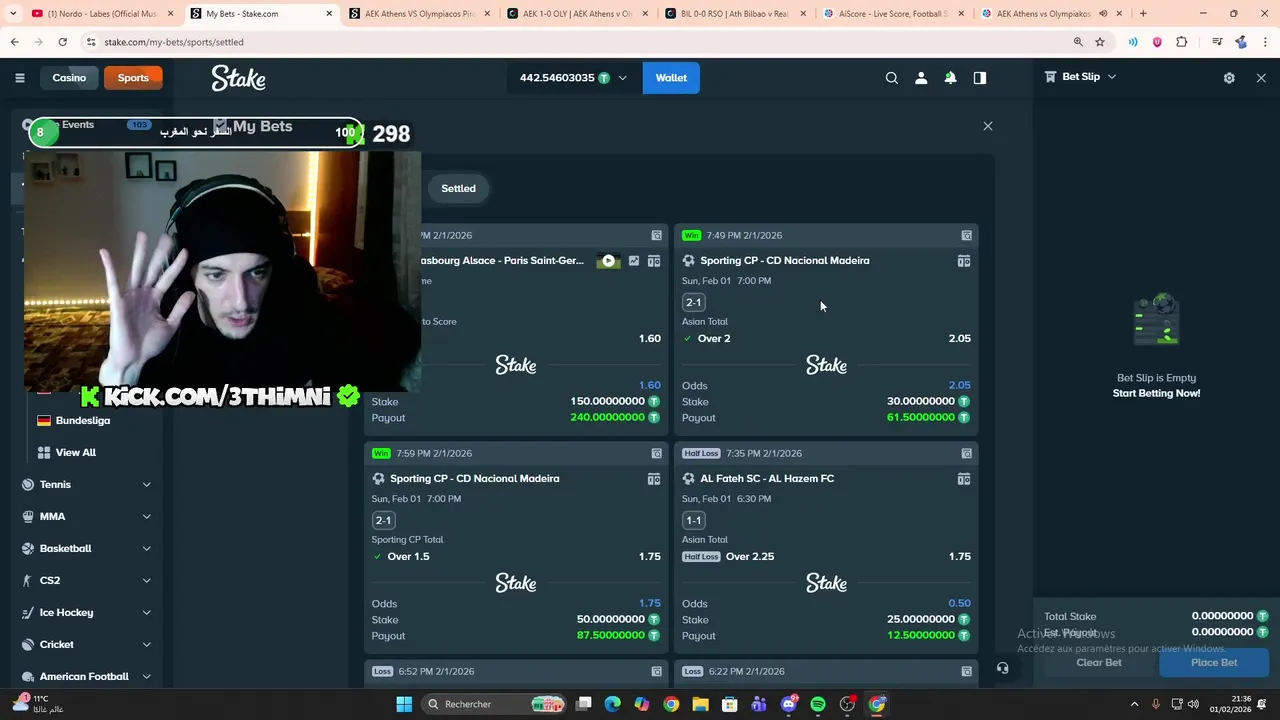This screenshot has height=720, width=1280.
Task: Click the 2-1 score badge on Over 2 bet
Action: pos(694,302)
